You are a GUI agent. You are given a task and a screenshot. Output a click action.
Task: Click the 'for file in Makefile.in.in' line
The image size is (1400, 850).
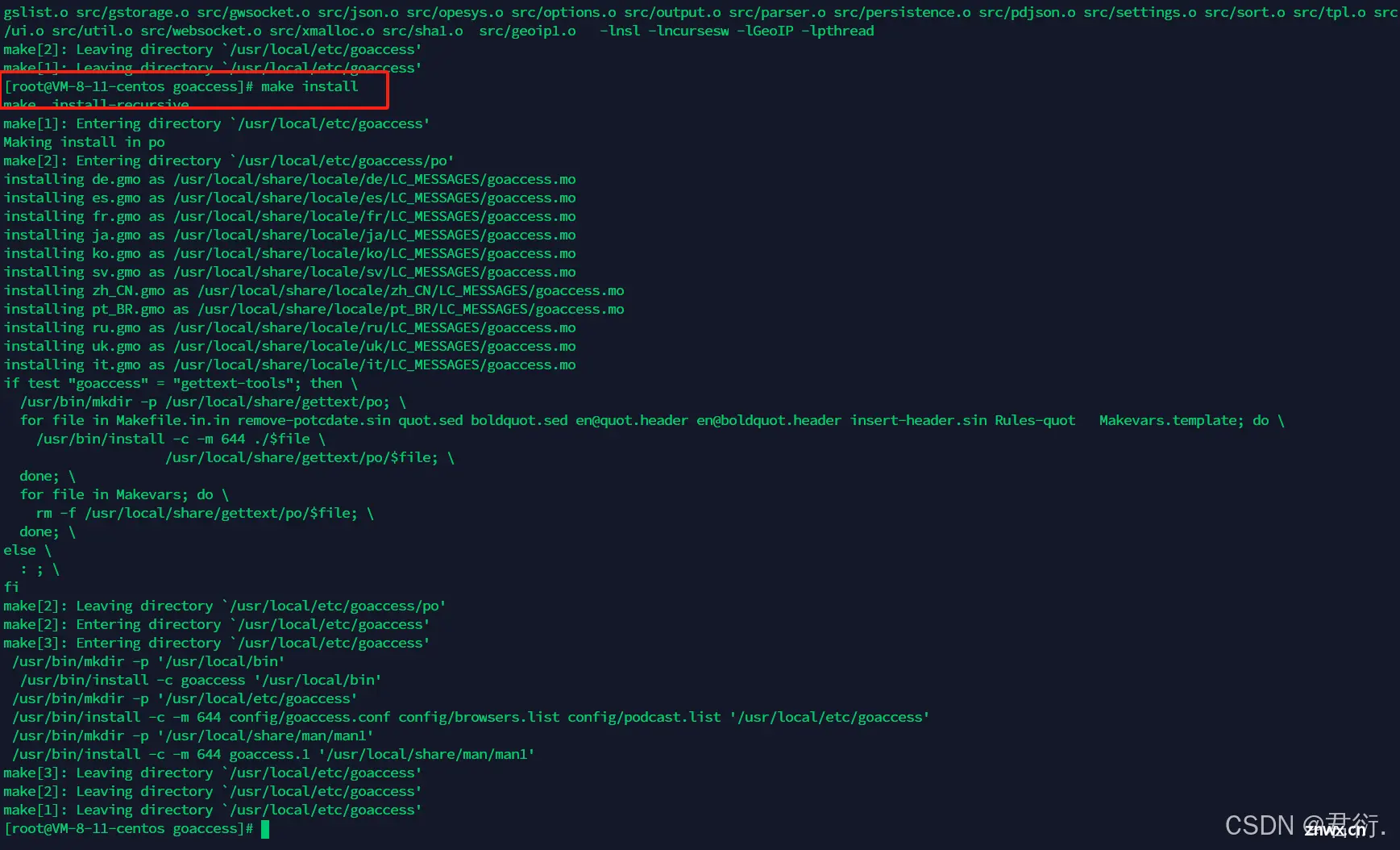click(x=652, y=420)
